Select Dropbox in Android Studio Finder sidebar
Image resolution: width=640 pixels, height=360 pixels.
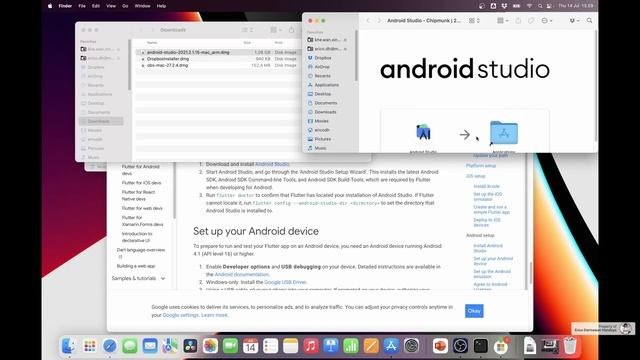coord(323,58)
